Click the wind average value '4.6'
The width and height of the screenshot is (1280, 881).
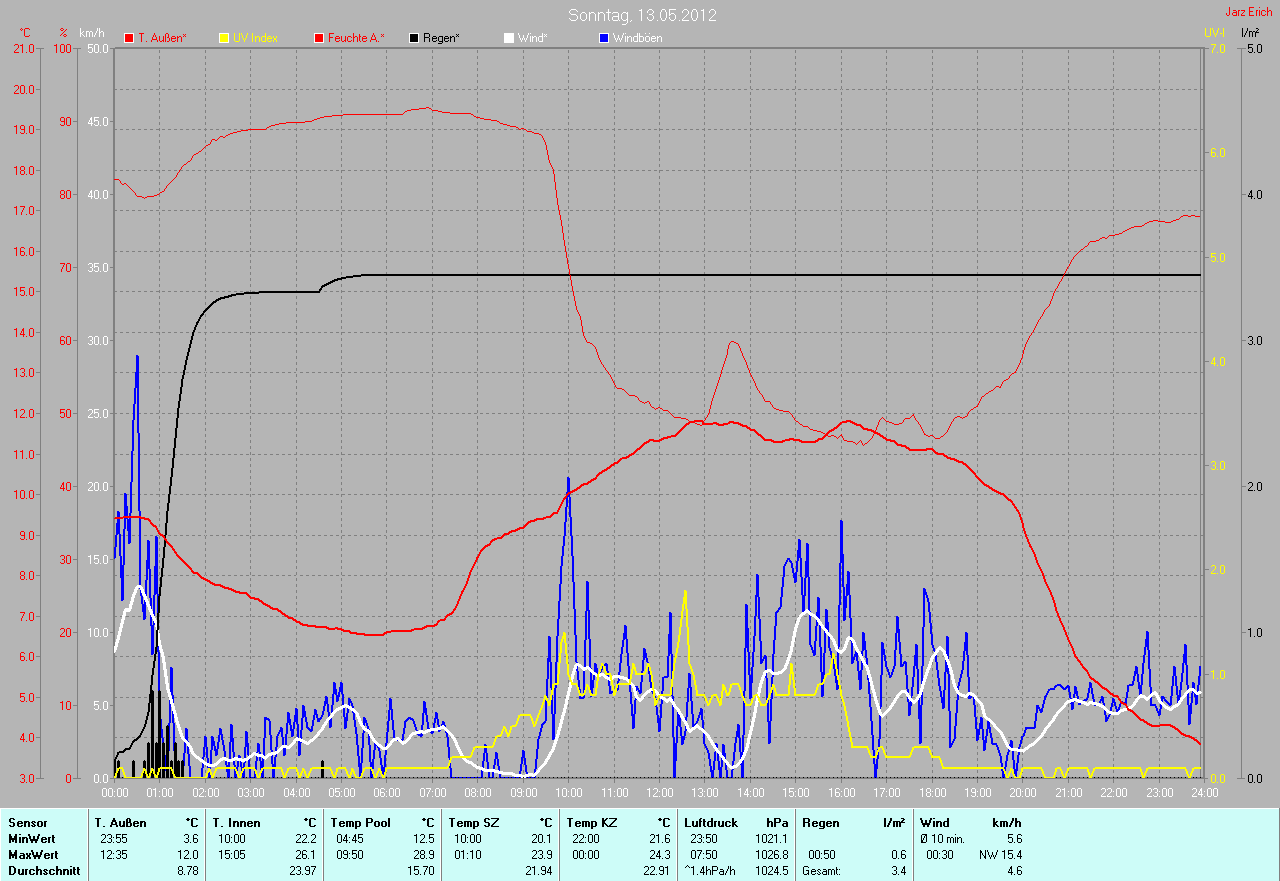coord(1014,871)
